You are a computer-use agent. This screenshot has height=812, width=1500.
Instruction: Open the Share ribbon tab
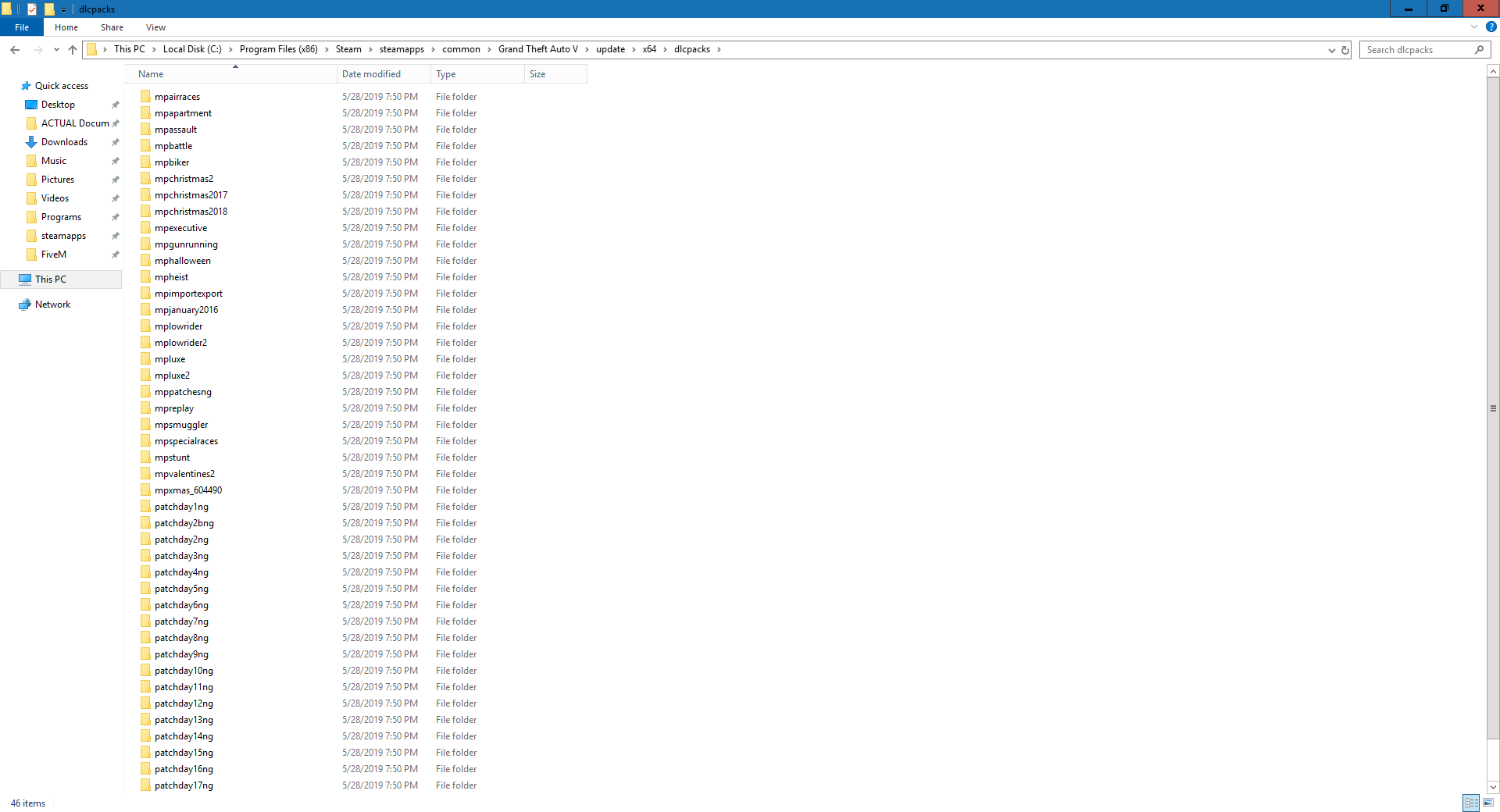[x=112, y=27]
